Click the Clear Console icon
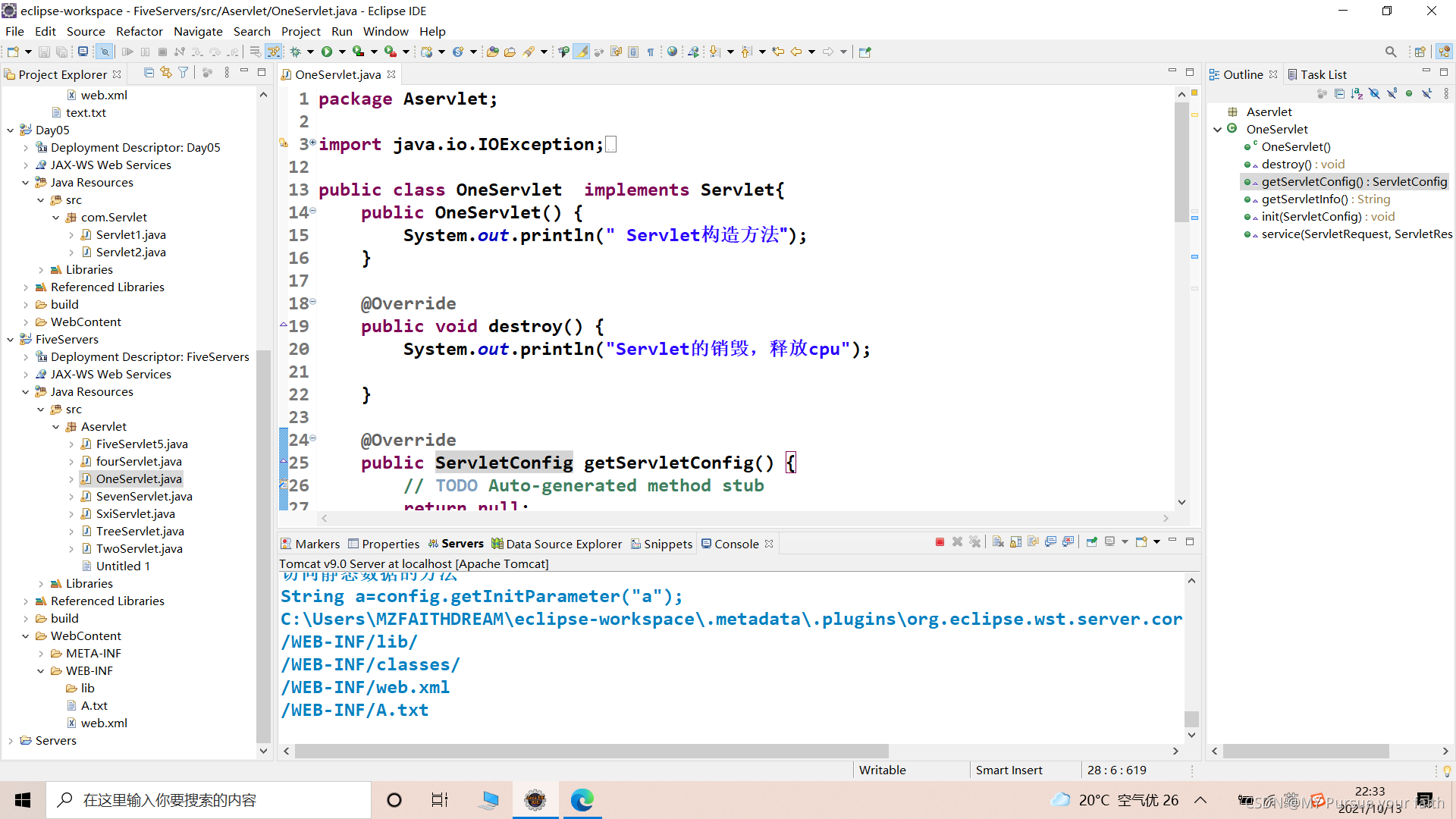Screen dimensions: 1456x819 coord(998,542)
